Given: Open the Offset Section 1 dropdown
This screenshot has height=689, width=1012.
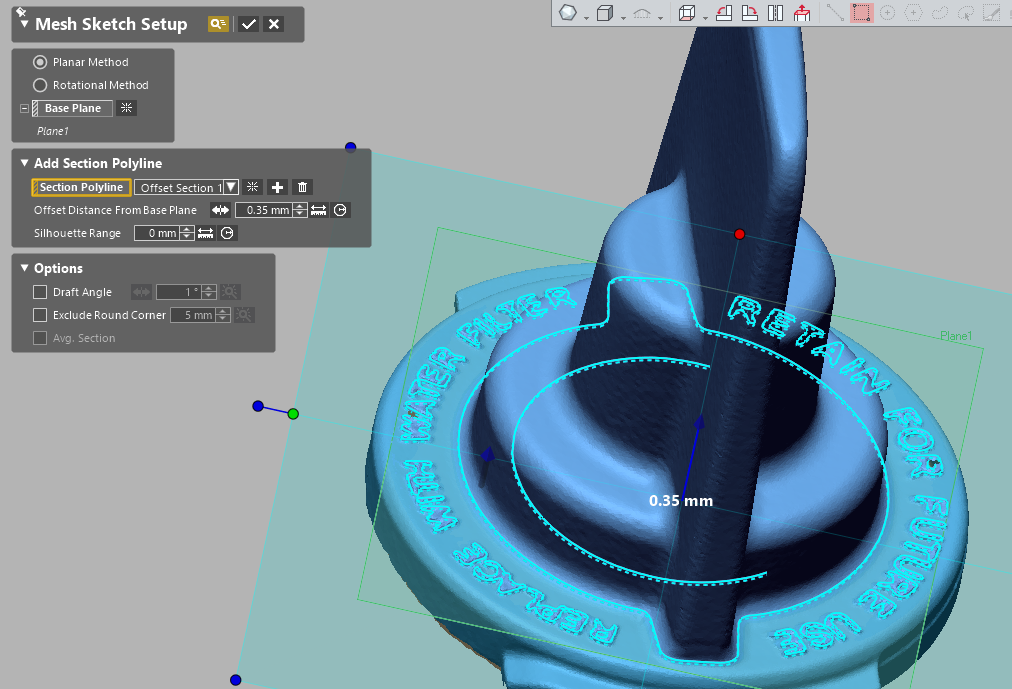Looking at the screenshot, I should [x=230, y=187].
